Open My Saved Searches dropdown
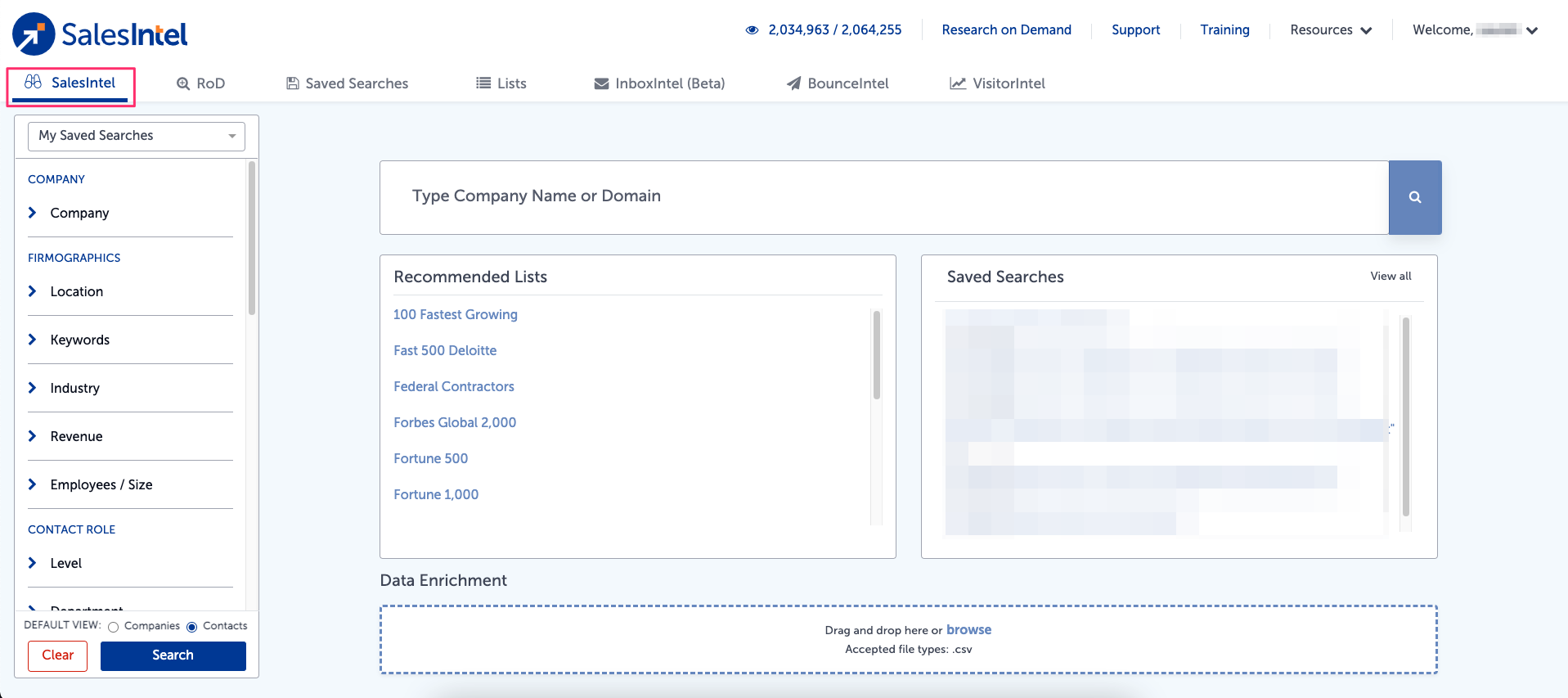 [137, 136]
